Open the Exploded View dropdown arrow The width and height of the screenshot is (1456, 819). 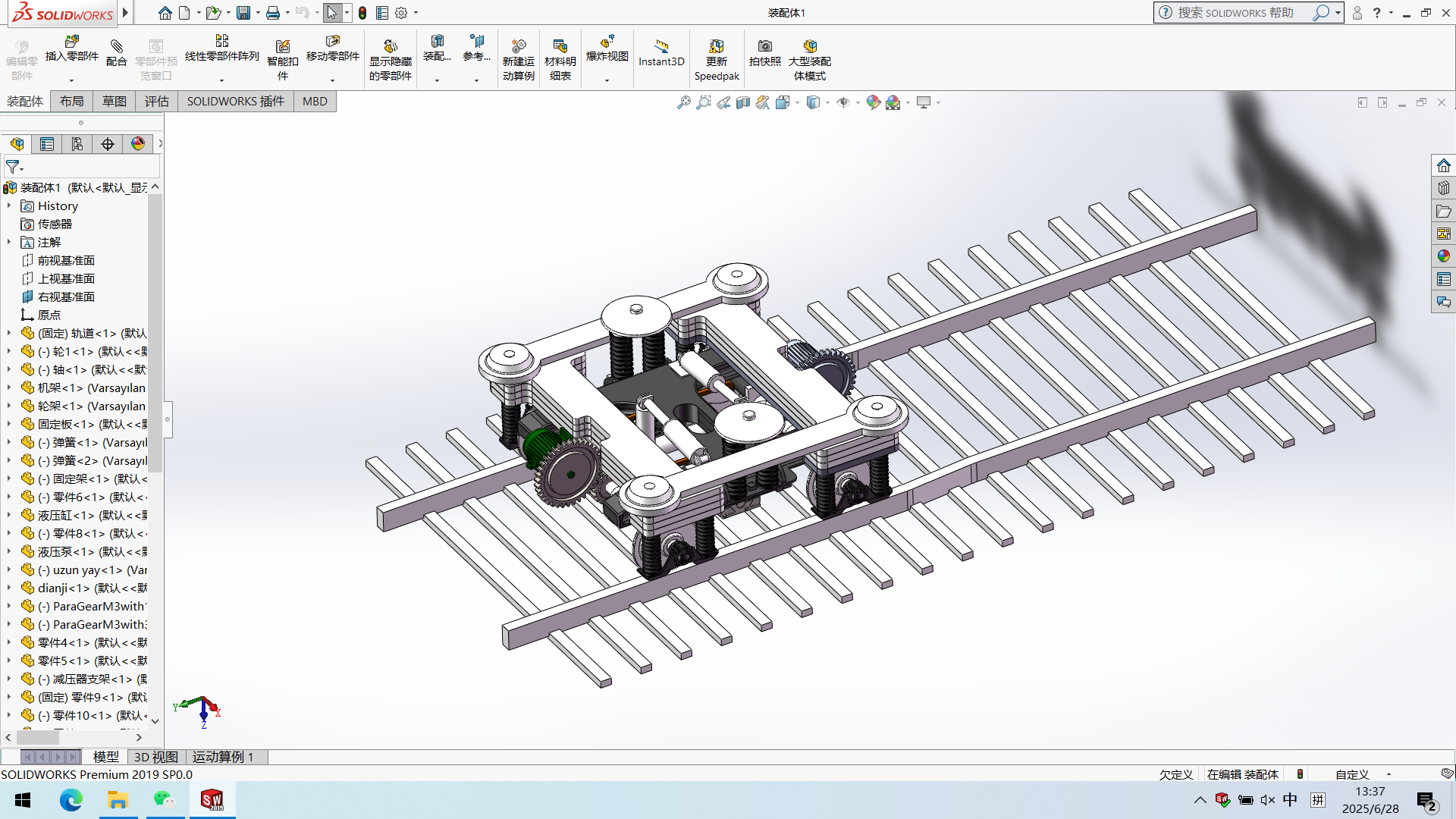(607, 80)
